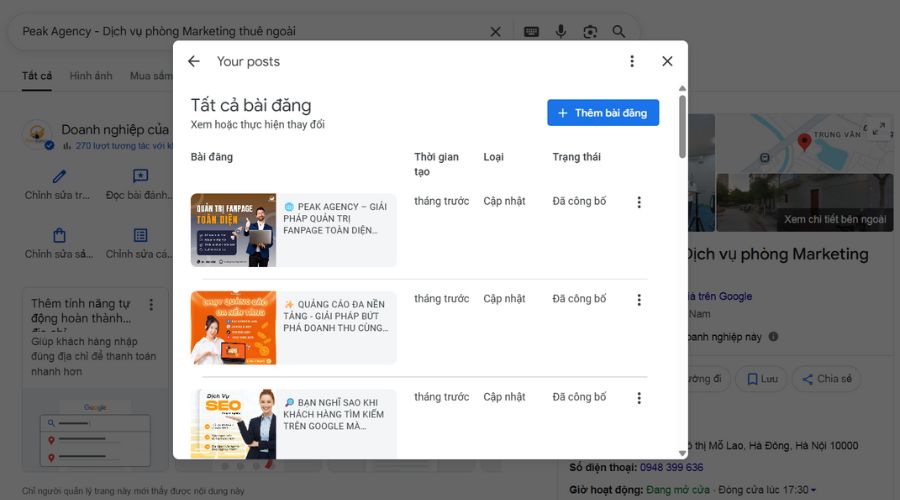This screenshot has height=500, width=900.
Task: Click the Loại column header
Action: [493, 157]
